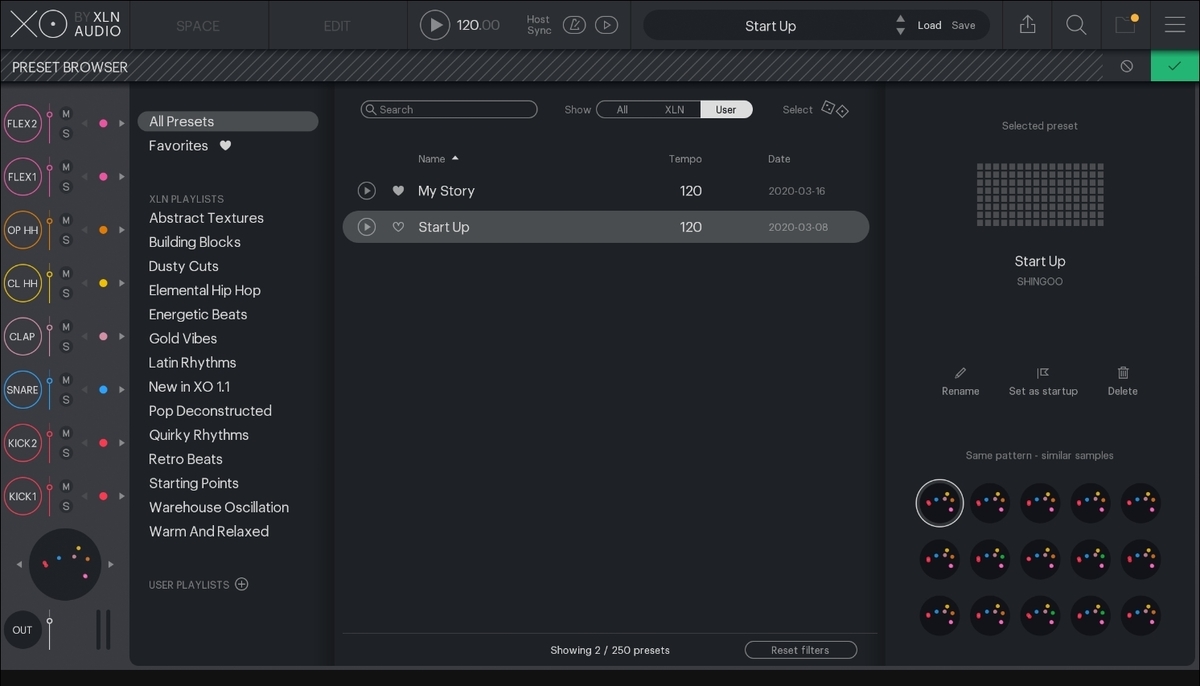Select the FLEX2 channel circle
Image resolution: width=1200 pixels, height=686 pixels.
coord(22,124)
